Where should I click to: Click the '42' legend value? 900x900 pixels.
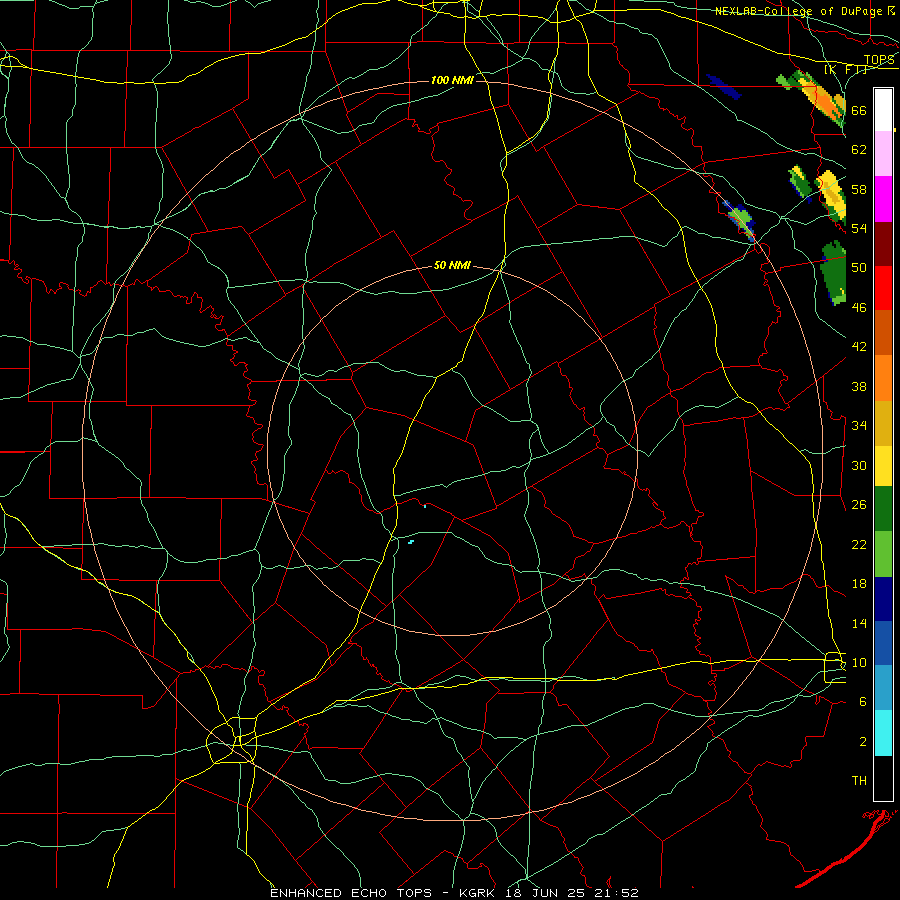tap(859, 346)
